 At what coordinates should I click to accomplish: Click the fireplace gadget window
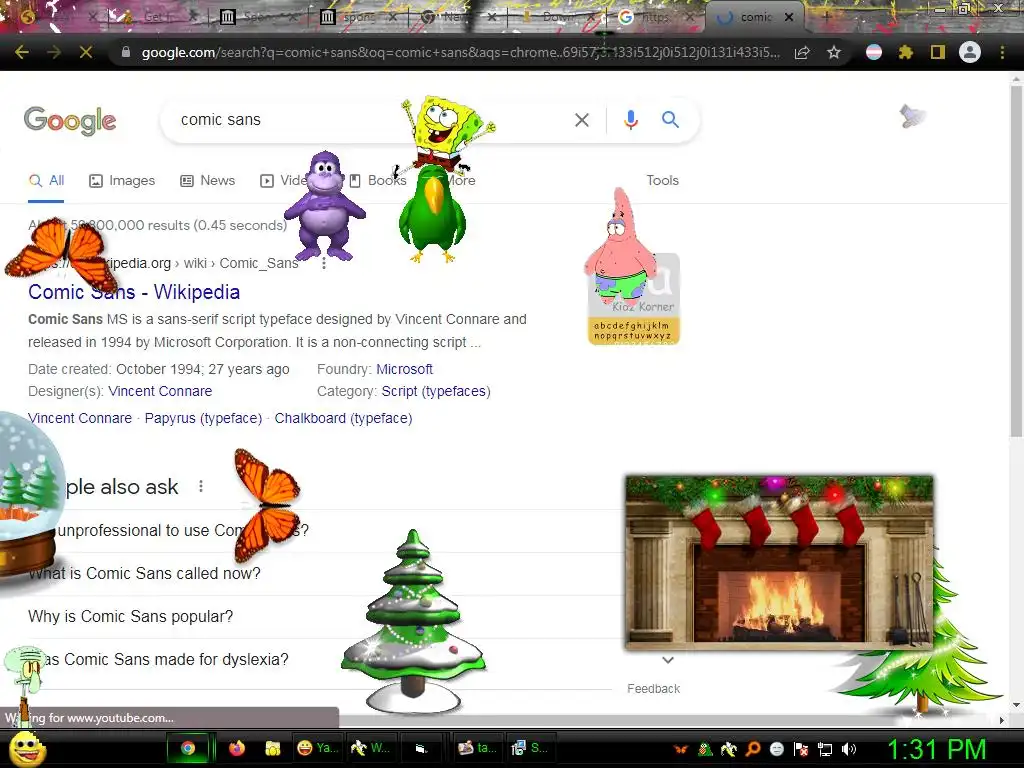click(x=779, y=562)
